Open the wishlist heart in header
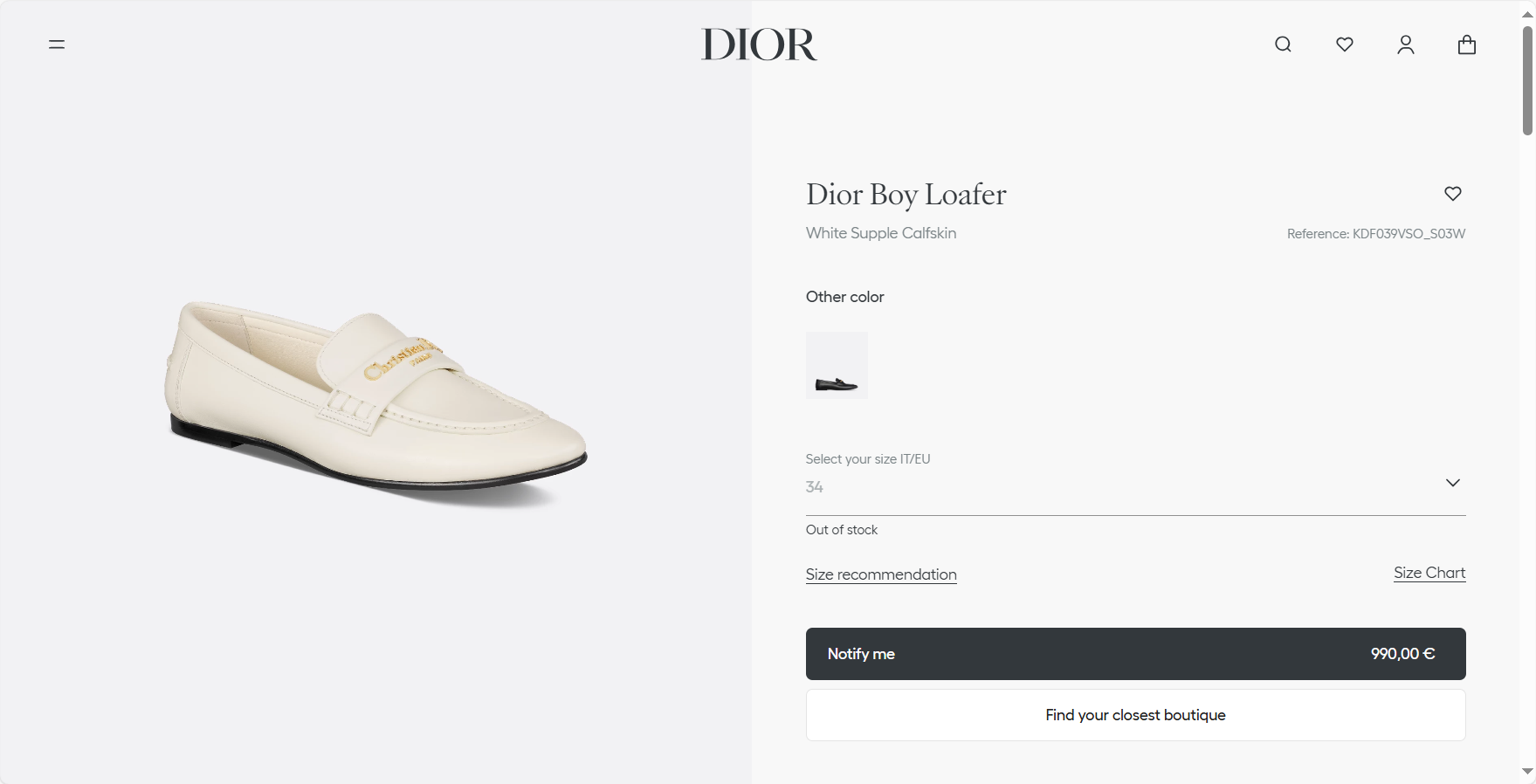This screenshot has height=784, width=1536. click(x=1345, y=45)
